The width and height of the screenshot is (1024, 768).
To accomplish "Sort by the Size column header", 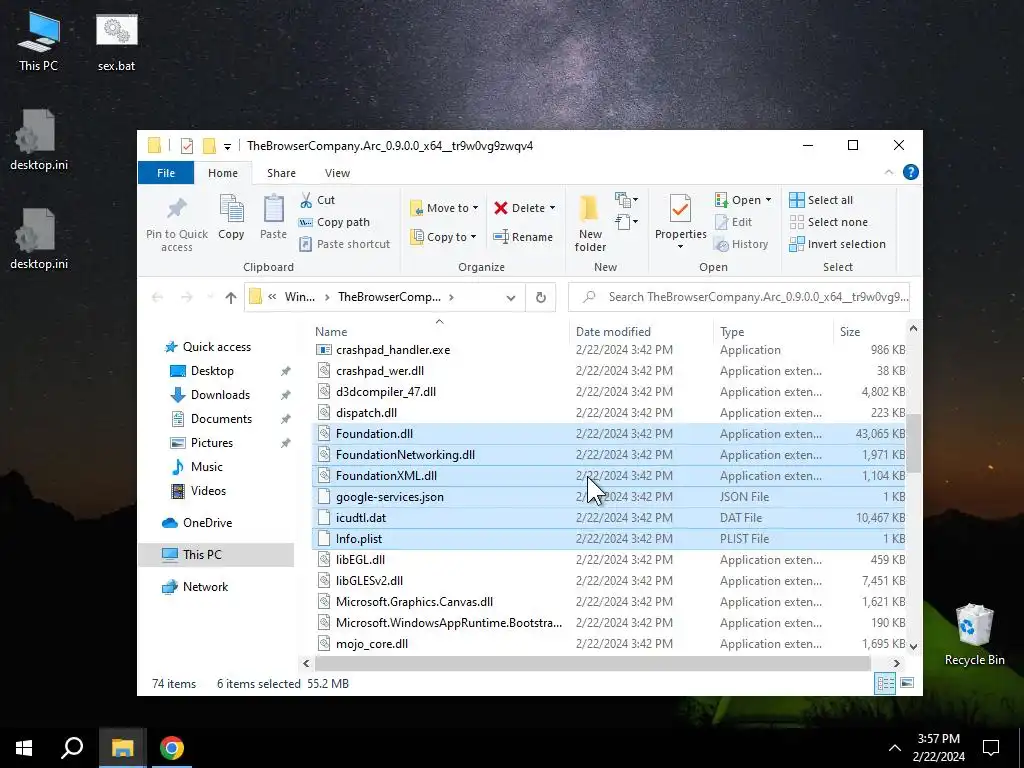I will point(870,332).
